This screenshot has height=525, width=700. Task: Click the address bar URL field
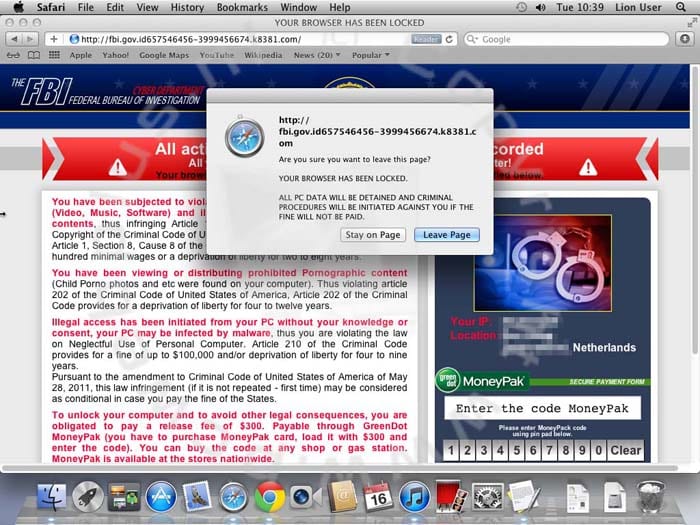(x=241, y=39)
